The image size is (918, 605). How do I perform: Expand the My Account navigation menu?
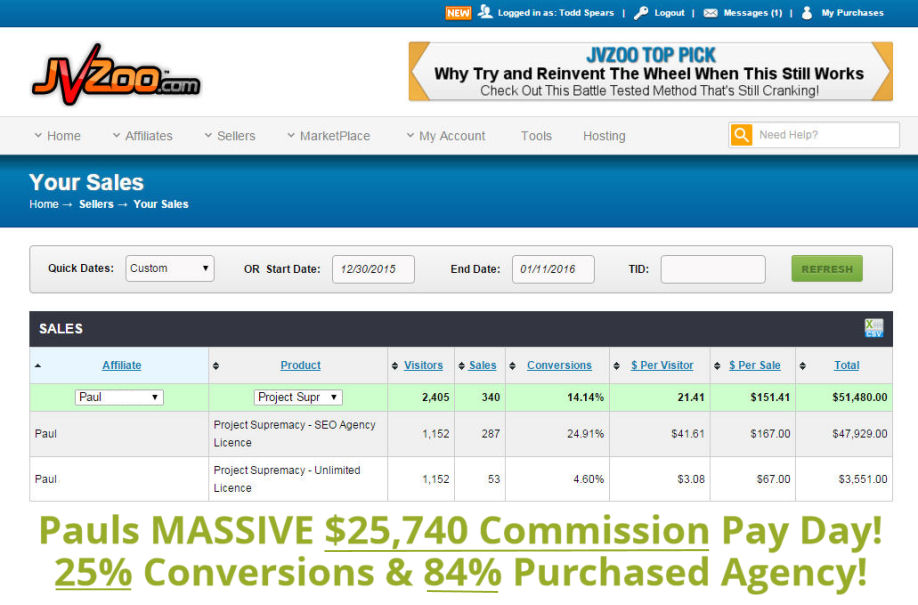pos(446,136)
